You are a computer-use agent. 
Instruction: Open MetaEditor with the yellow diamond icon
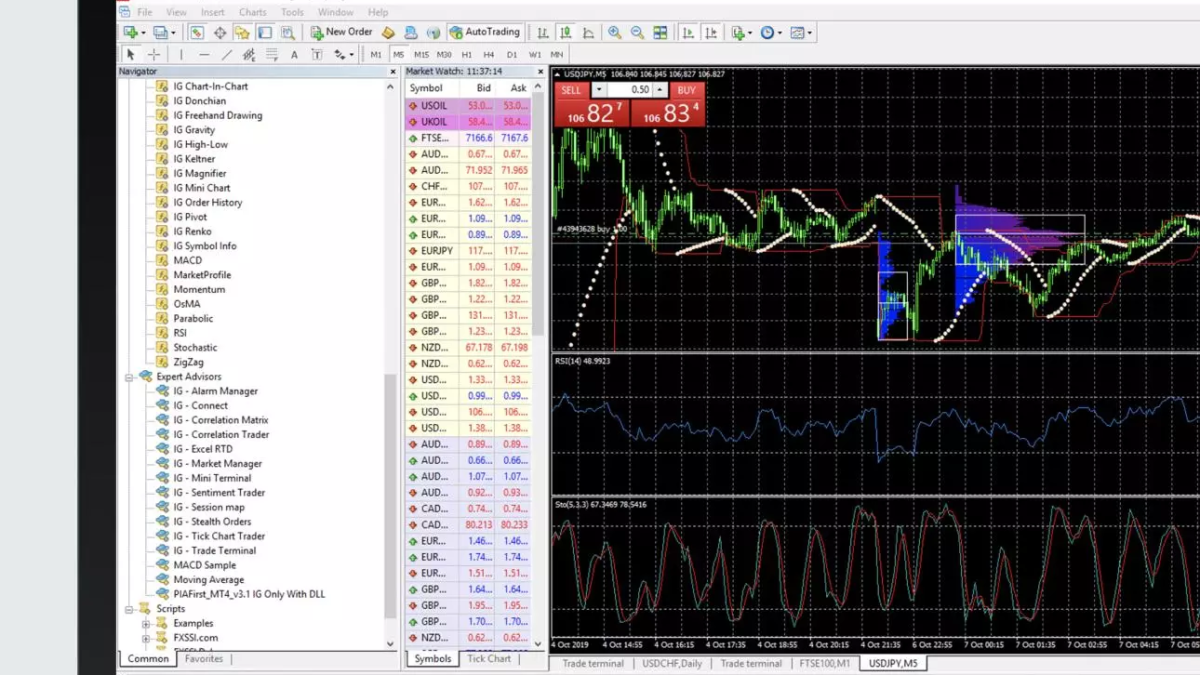[388, 32]
